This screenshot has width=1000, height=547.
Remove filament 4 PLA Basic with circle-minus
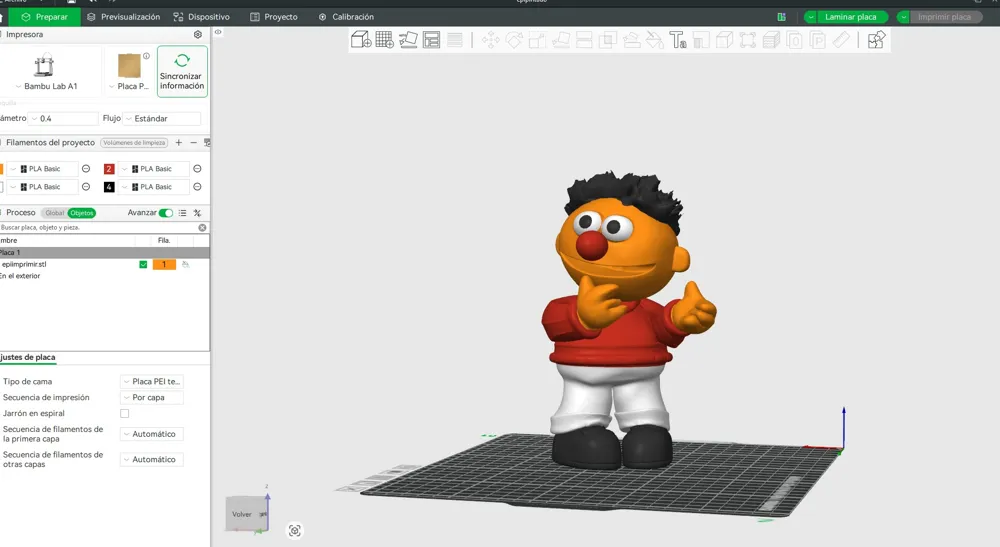click(x=197, y=187)
